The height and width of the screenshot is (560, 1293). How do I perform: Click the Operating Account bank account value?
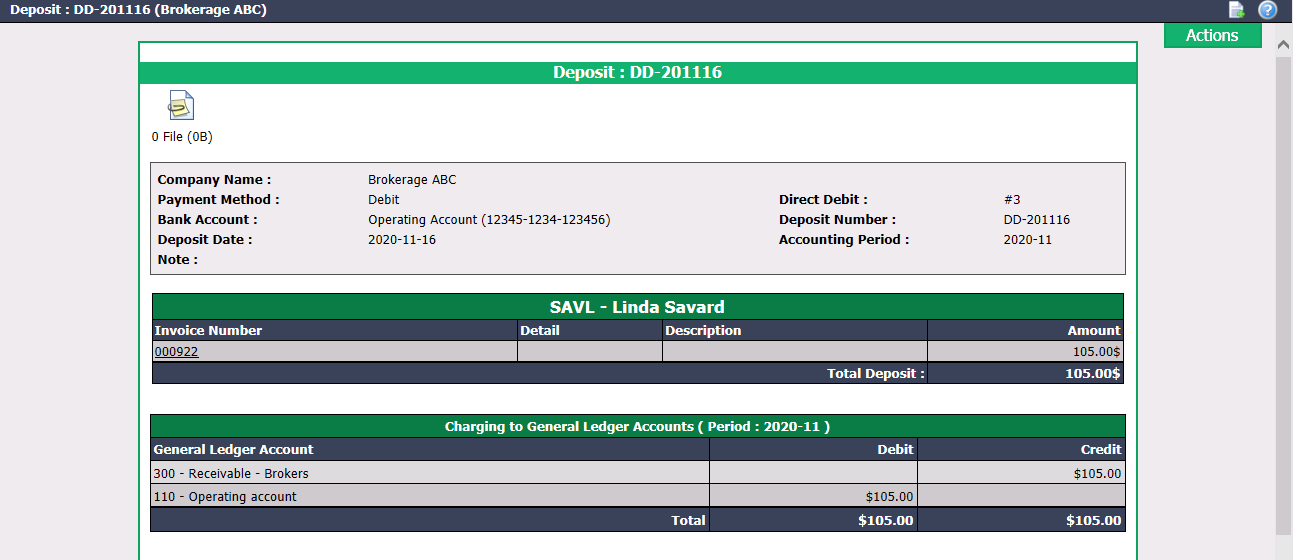[489, 220]
